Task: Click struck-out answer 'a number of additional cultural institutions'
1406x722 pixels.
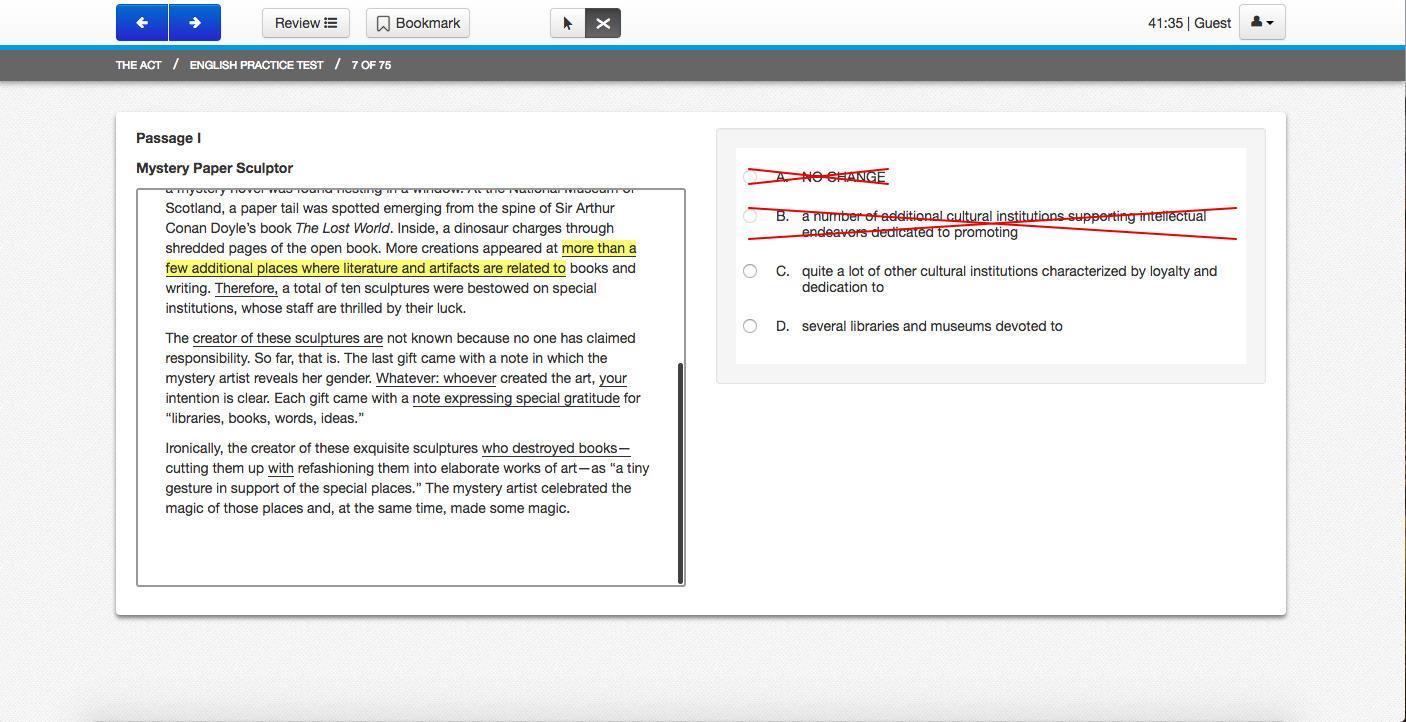Action: pos(933,216)
